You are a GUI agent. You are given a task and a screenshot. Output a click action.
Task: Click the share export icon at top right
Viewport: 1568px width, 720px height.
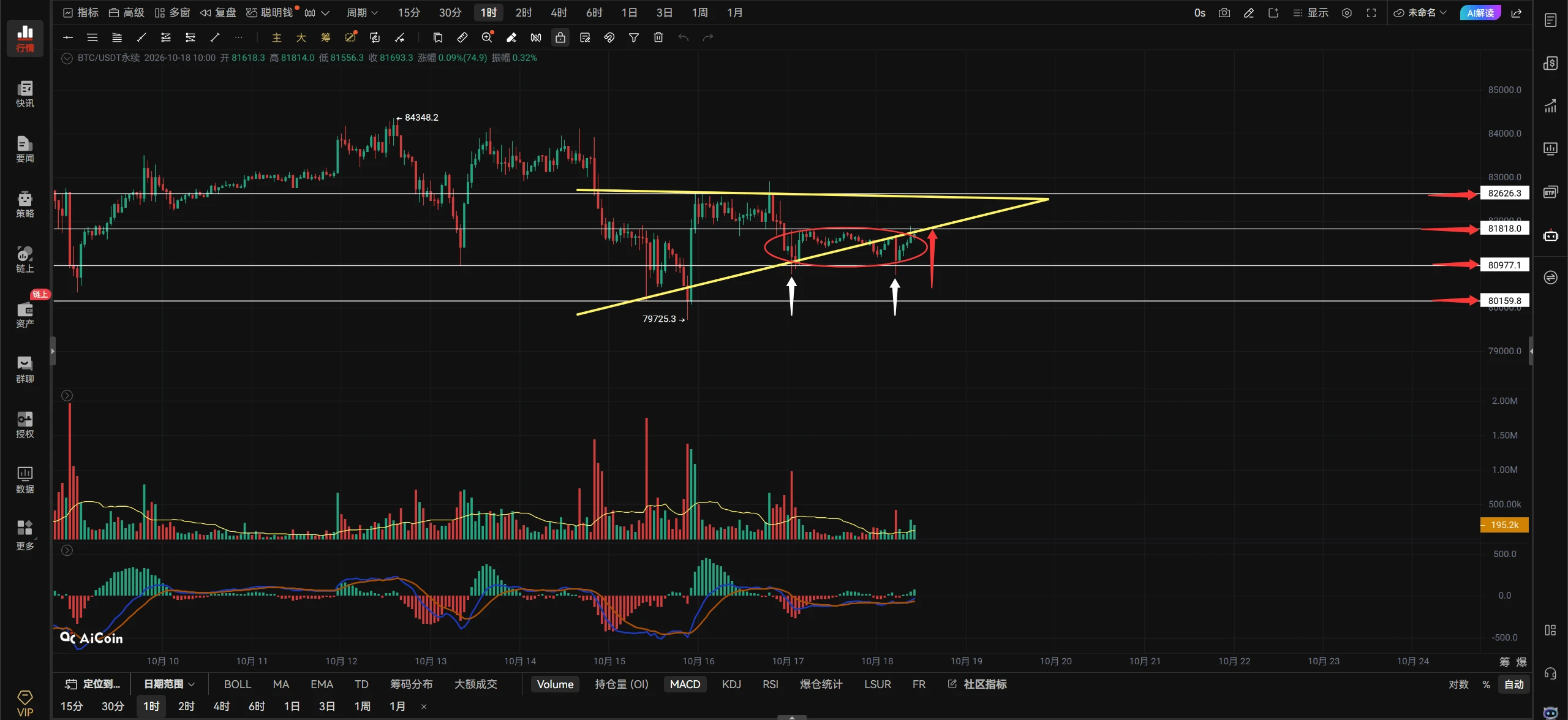pos(1517,13)
